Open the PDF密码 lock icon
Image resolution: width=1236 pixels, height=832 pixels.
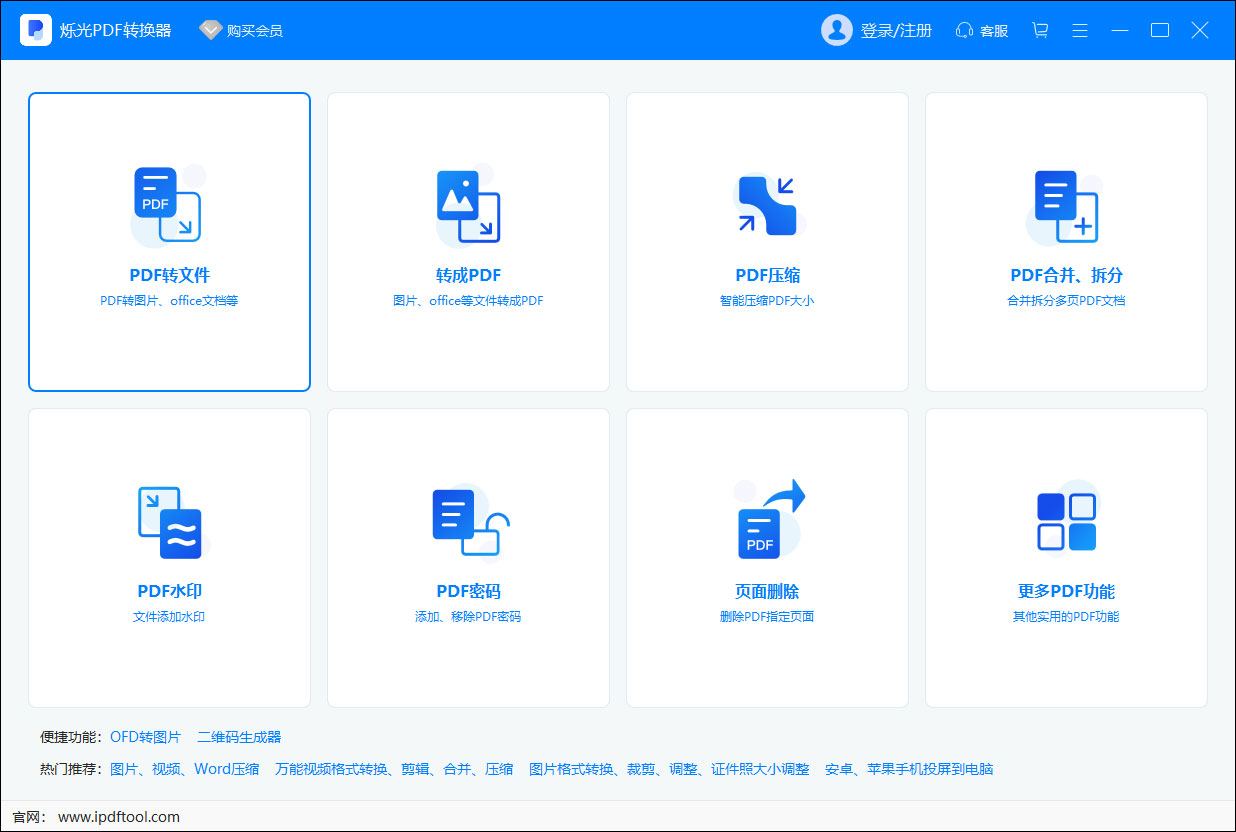point(470,521)
